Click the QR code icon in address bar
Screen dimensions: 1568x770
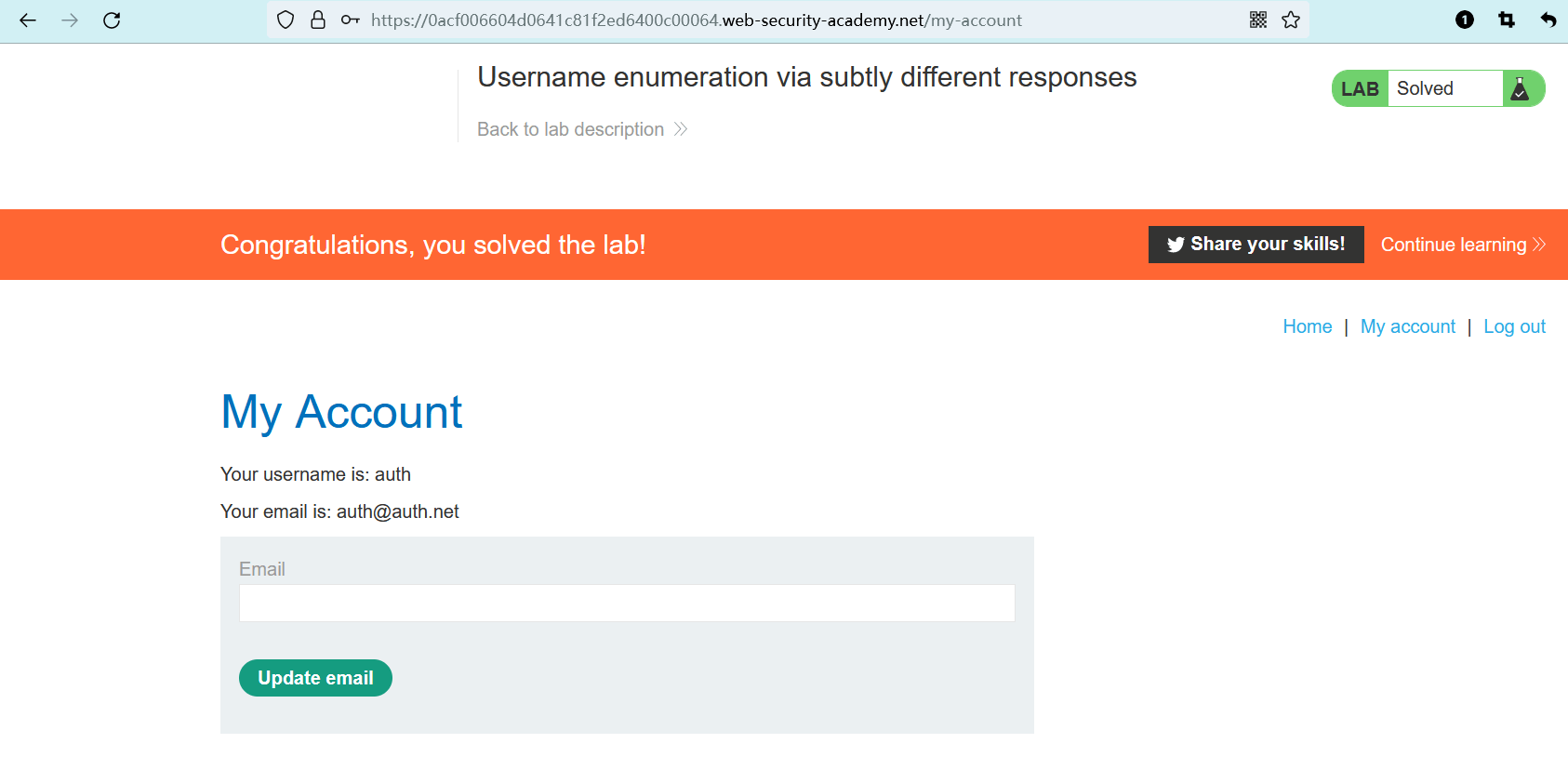tap(1258, 20)
